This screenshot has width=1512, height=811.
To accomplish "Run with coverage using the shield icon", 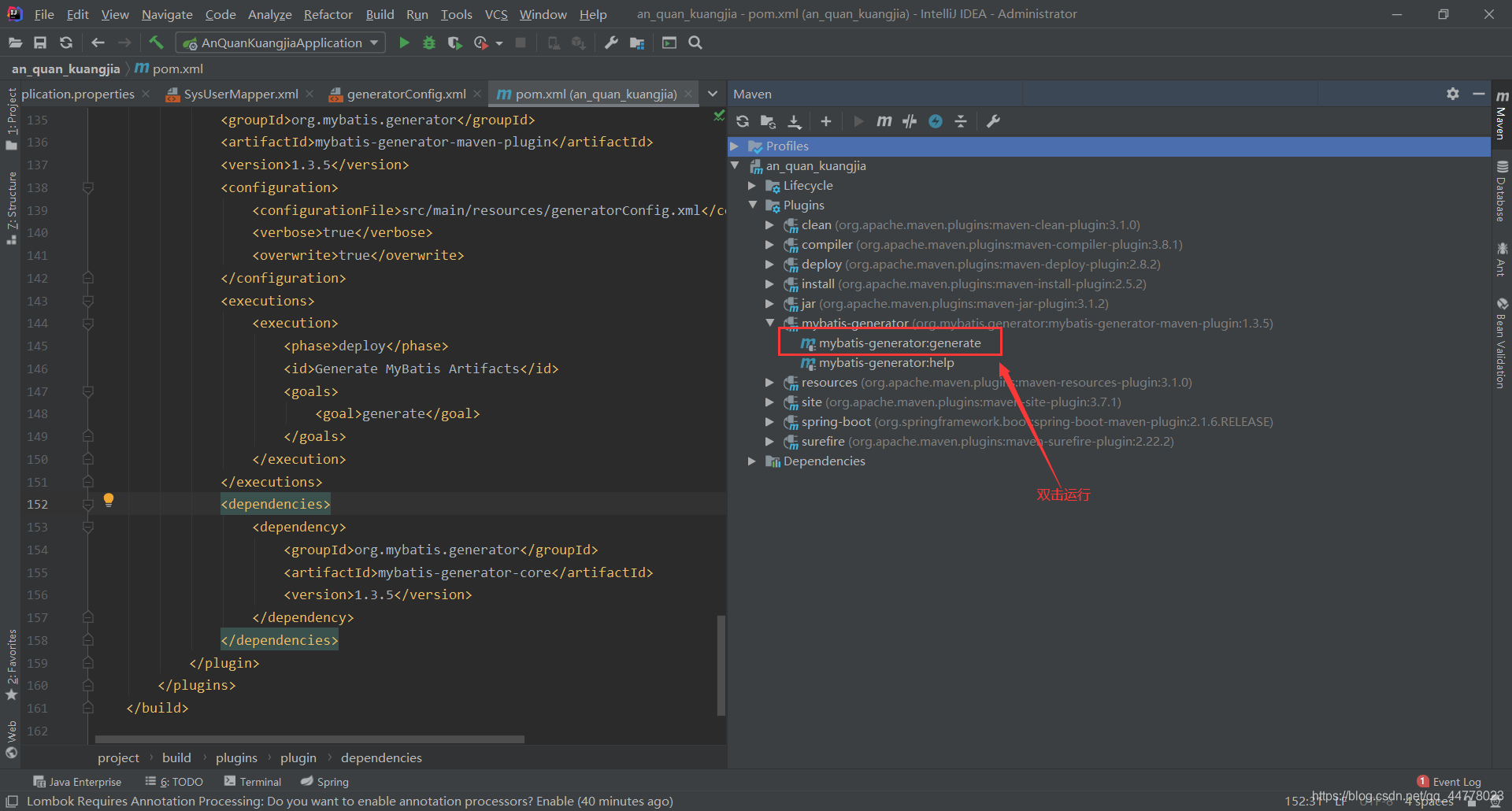I will [454, 43].
